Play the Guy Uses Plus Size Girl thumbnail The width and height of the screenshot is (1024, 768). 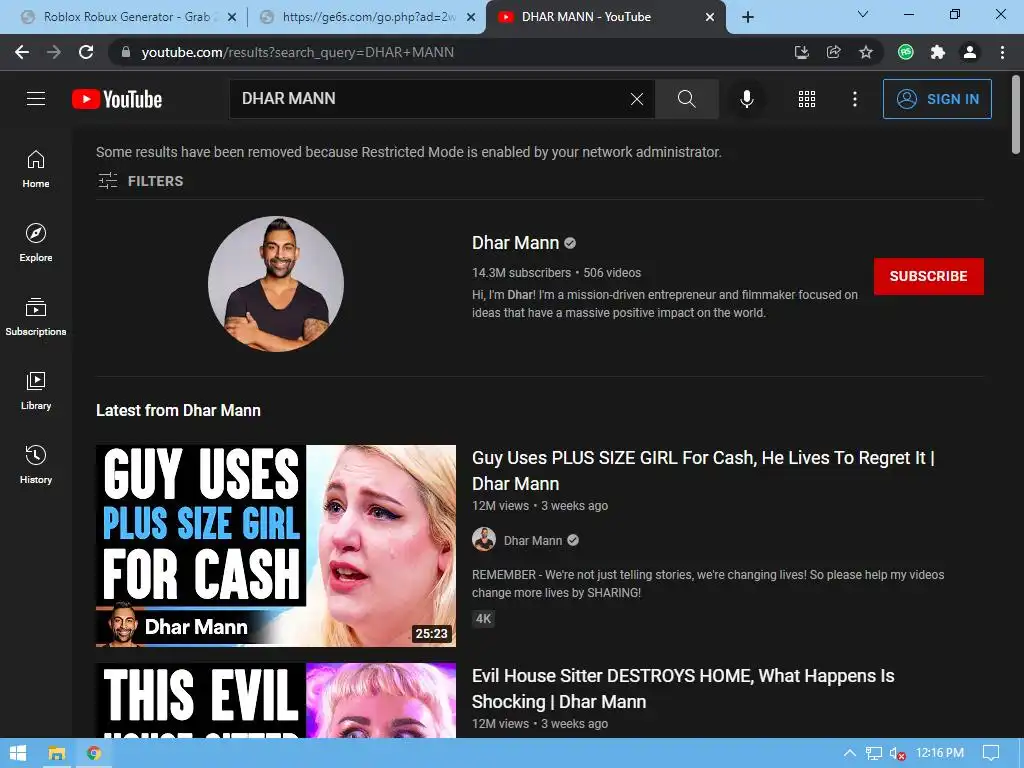[x=276, y=546]
